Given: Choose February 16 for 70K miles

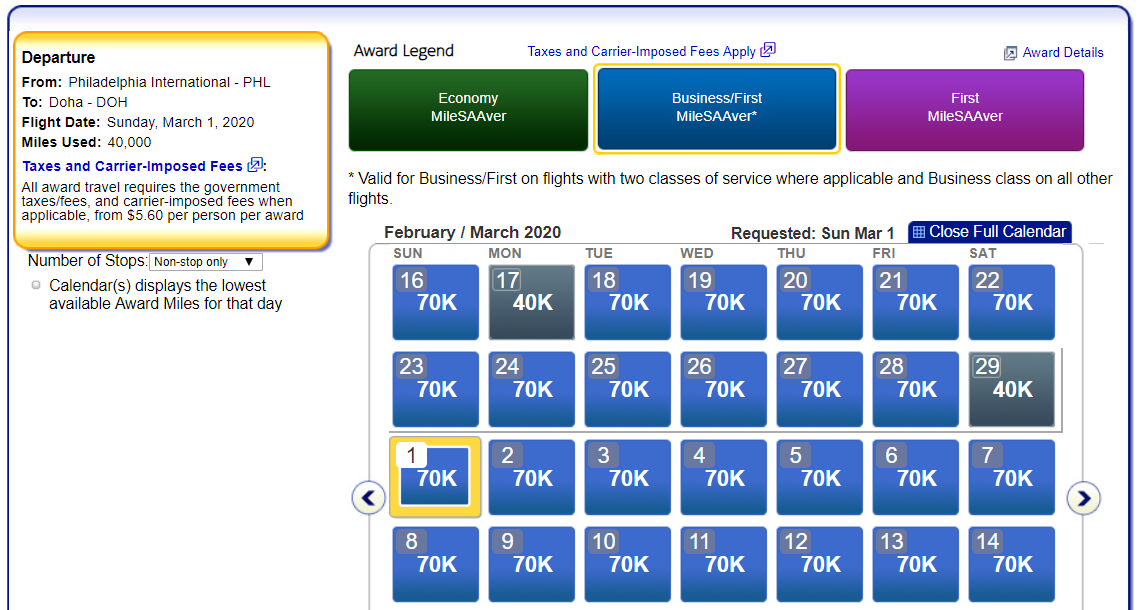Looking at the screenshot, I should [x=436, y=303].
